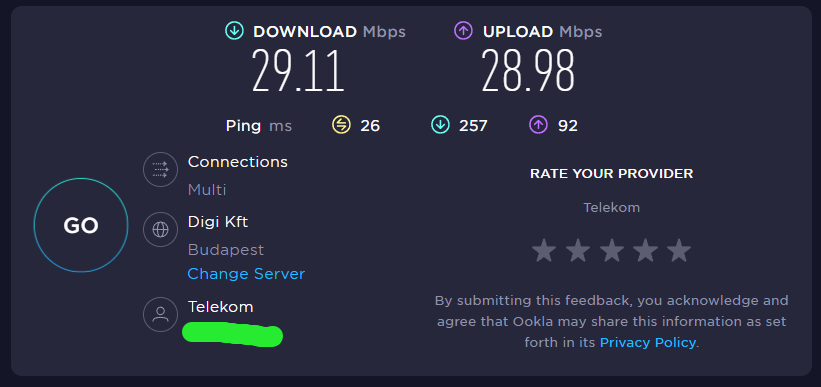Click the Connections multi-arrow icon

tap(160, 170)
